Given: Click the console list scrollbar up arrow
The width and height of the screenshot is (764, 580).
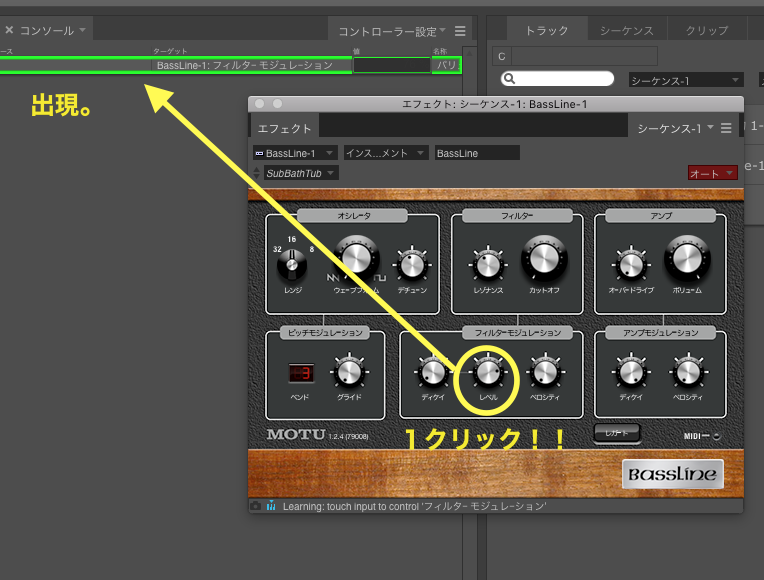Looking at the screenshot, I should click(x=469, y=53).
